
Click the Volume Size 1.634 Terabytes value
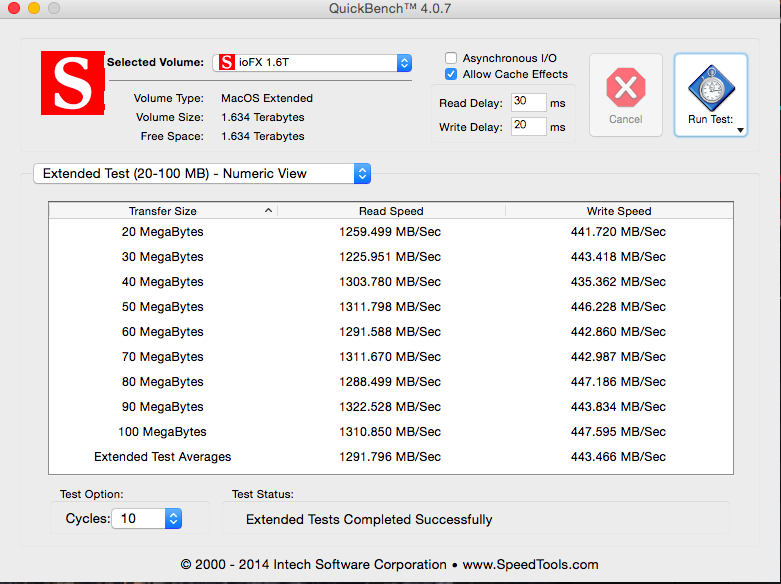(x=262, y=117)
